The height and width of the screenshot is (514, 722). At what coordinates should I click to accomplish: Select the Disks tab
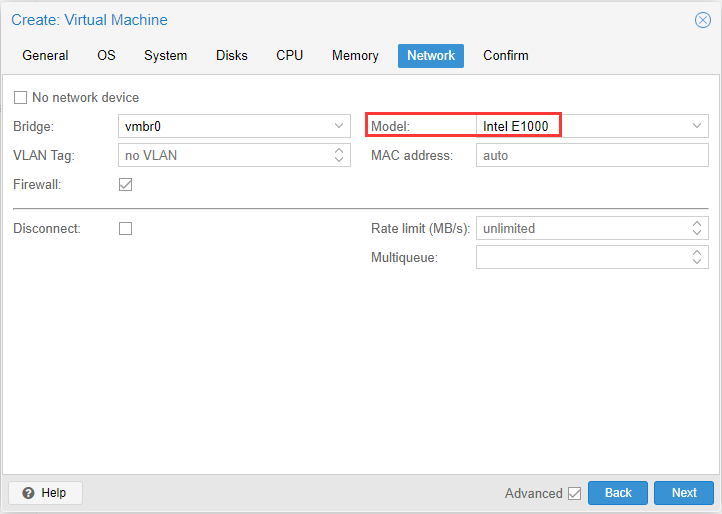pos(232,56)
